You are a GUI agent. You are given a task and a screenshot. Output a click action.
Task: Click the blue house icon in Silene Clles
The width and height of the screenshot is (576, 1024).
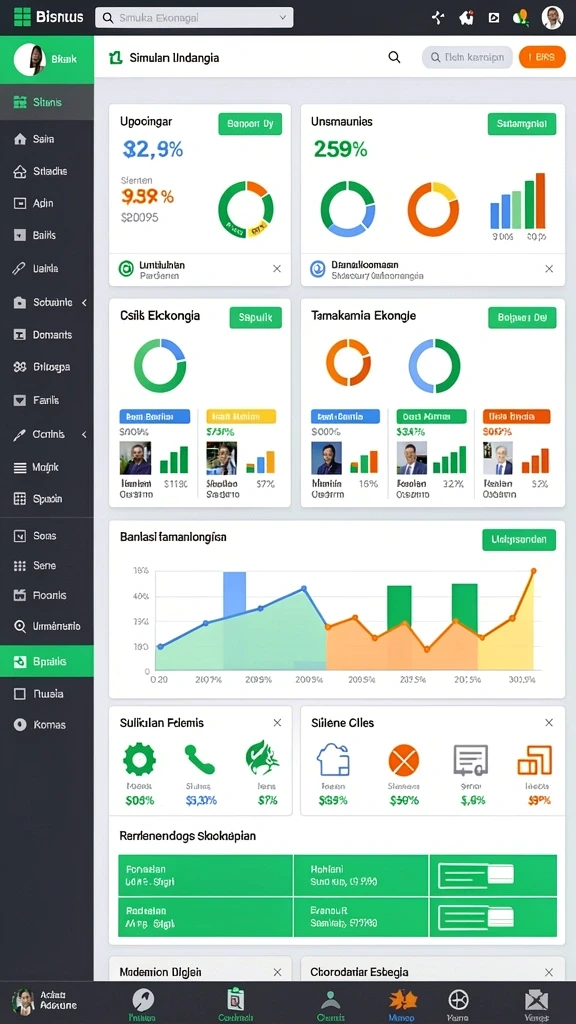click(333, 760)
